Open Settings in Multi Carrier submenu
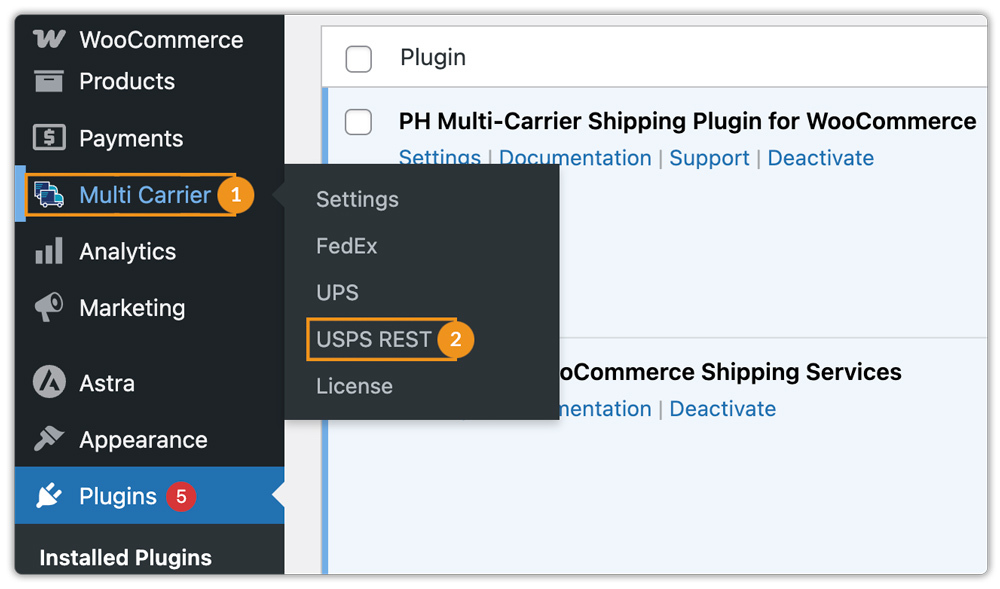The width and height of the screenshot is (1000, 589). point(357,199)
